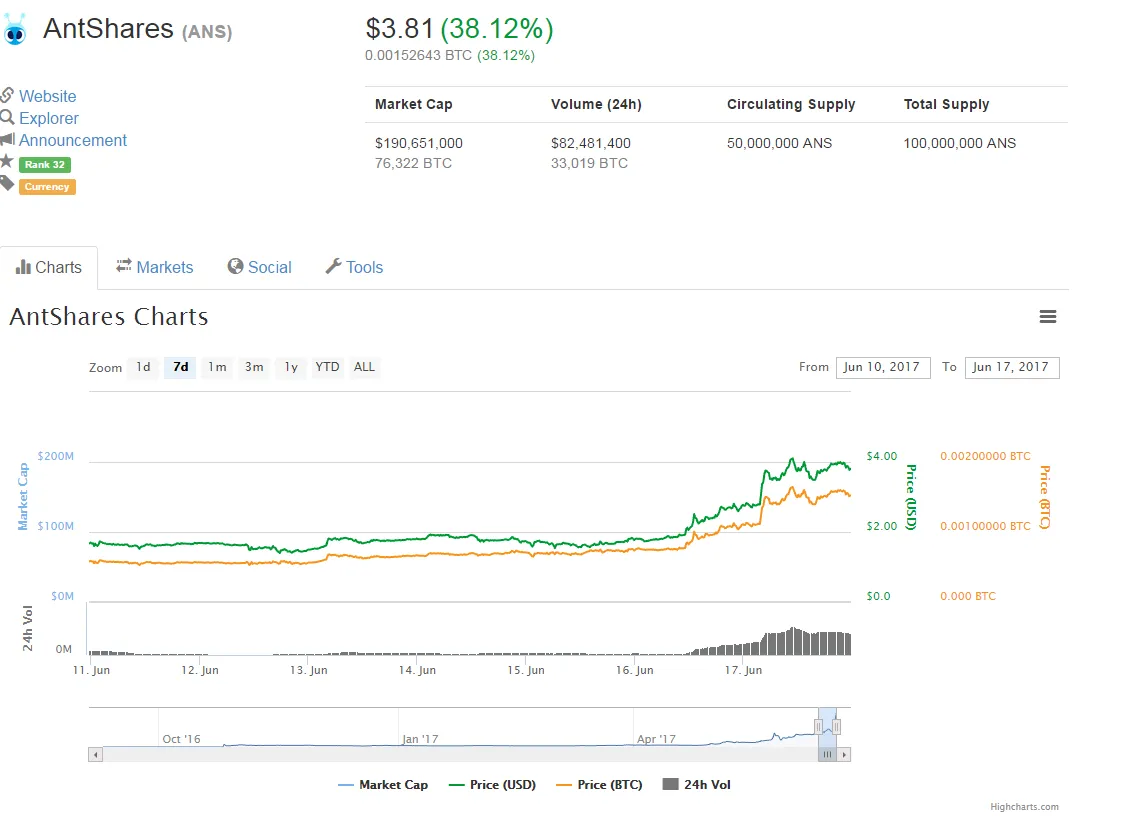This screenshot has width=1139, height=819.
Task: Switch to the Charts tab
Action: 49,267
